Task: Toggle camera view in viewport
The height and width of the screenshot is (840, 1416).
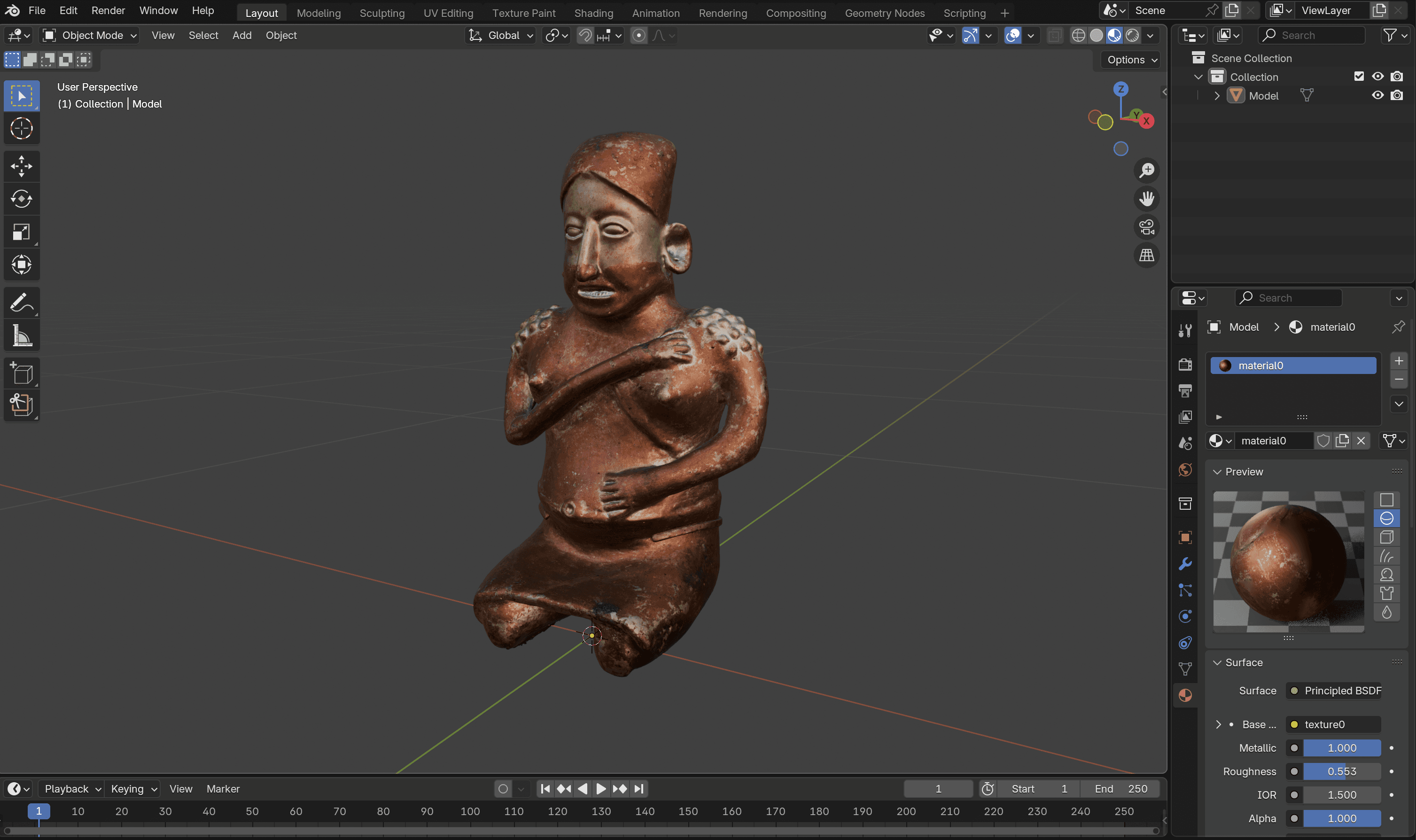Action: pos(1147,227)
